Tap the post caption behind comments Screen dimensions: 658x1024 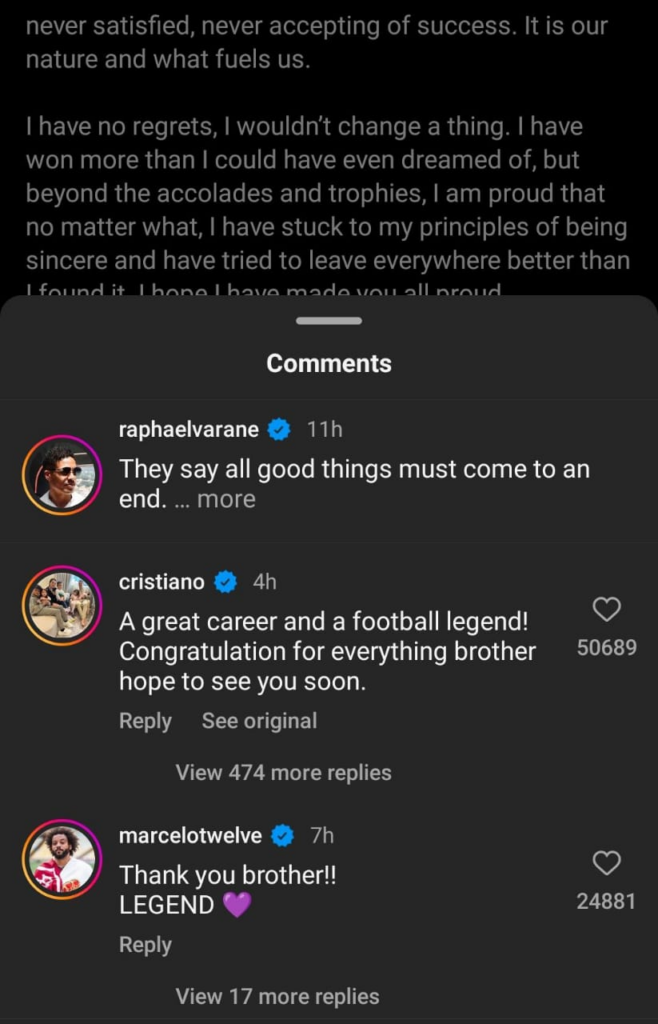click(x=327, y=160)
